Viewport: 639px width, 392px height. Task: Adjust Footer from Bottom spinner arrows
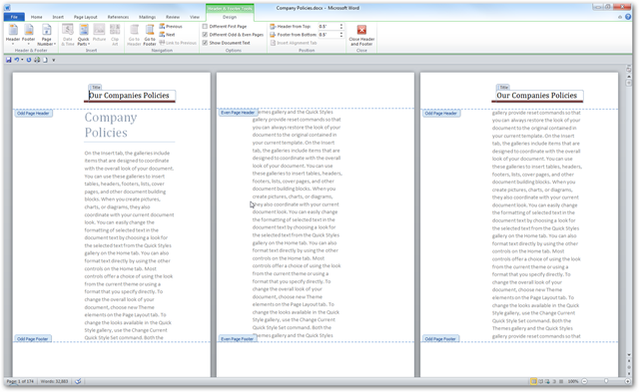(x=341, y=35)
